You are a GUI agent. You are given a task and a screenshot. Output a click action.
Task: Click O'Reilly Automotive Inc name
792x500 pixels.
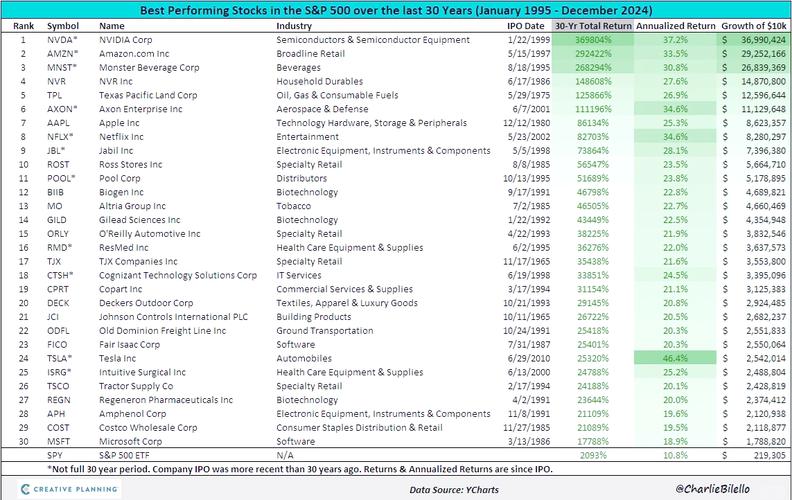pos(150,234)
